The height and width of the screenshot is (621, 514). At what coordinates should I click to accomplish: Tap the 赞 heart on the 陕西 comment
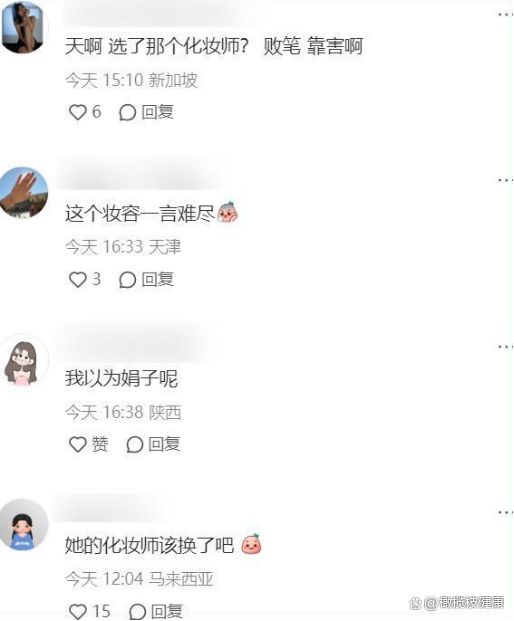[x=78, y=444]
